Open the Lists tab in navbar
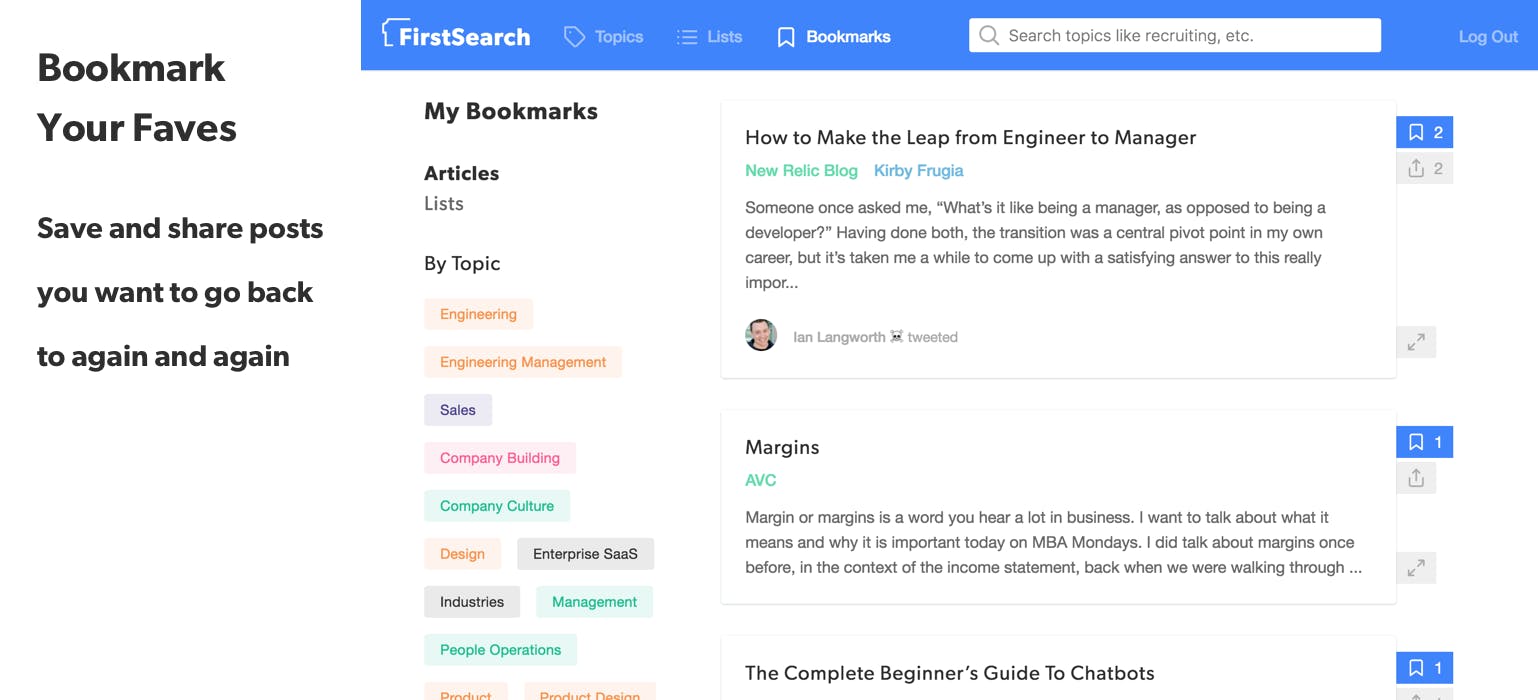1538x700 pixels. pyautogui.click(x=709, y=37)
